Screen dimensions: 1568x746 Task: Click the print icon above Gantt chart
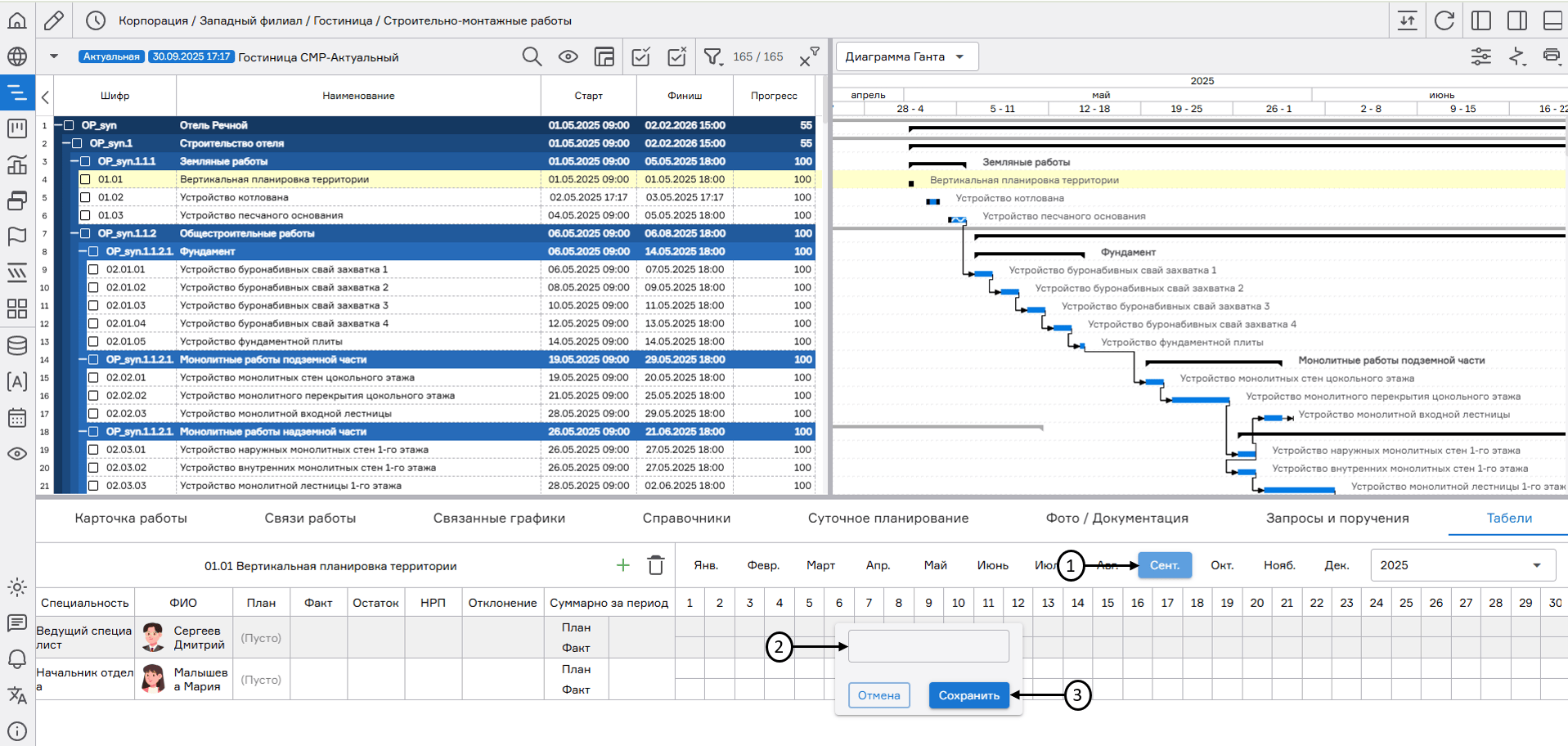pos(1551,56)
